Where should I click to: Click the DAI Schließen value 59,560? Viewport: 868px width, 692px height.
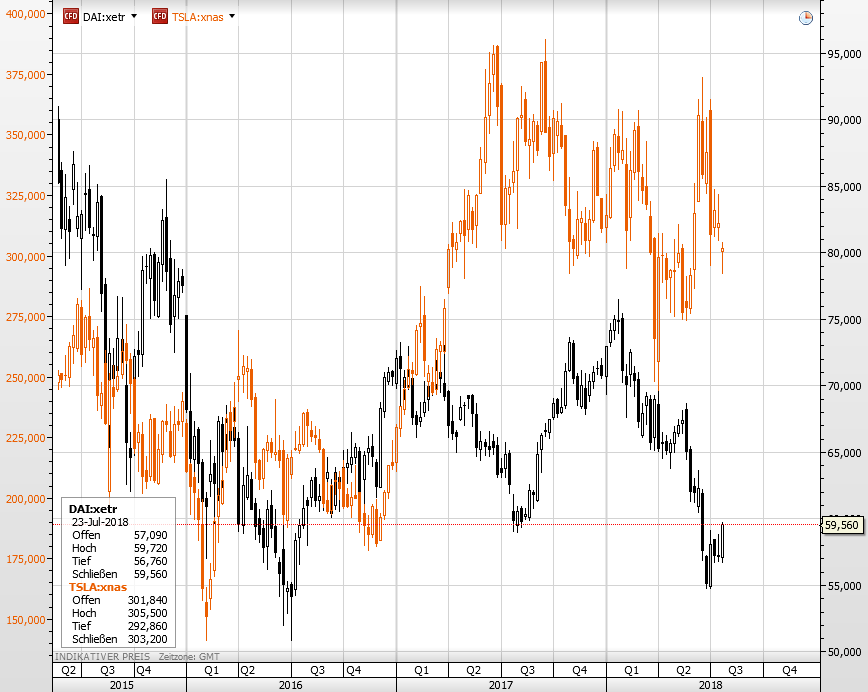point(150,574)
